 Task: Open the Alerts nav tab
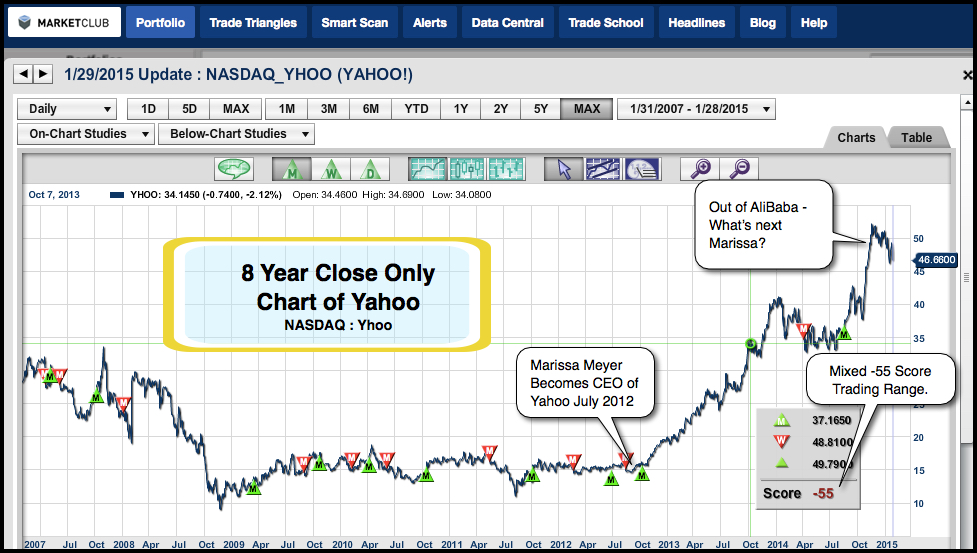[430, 22]
